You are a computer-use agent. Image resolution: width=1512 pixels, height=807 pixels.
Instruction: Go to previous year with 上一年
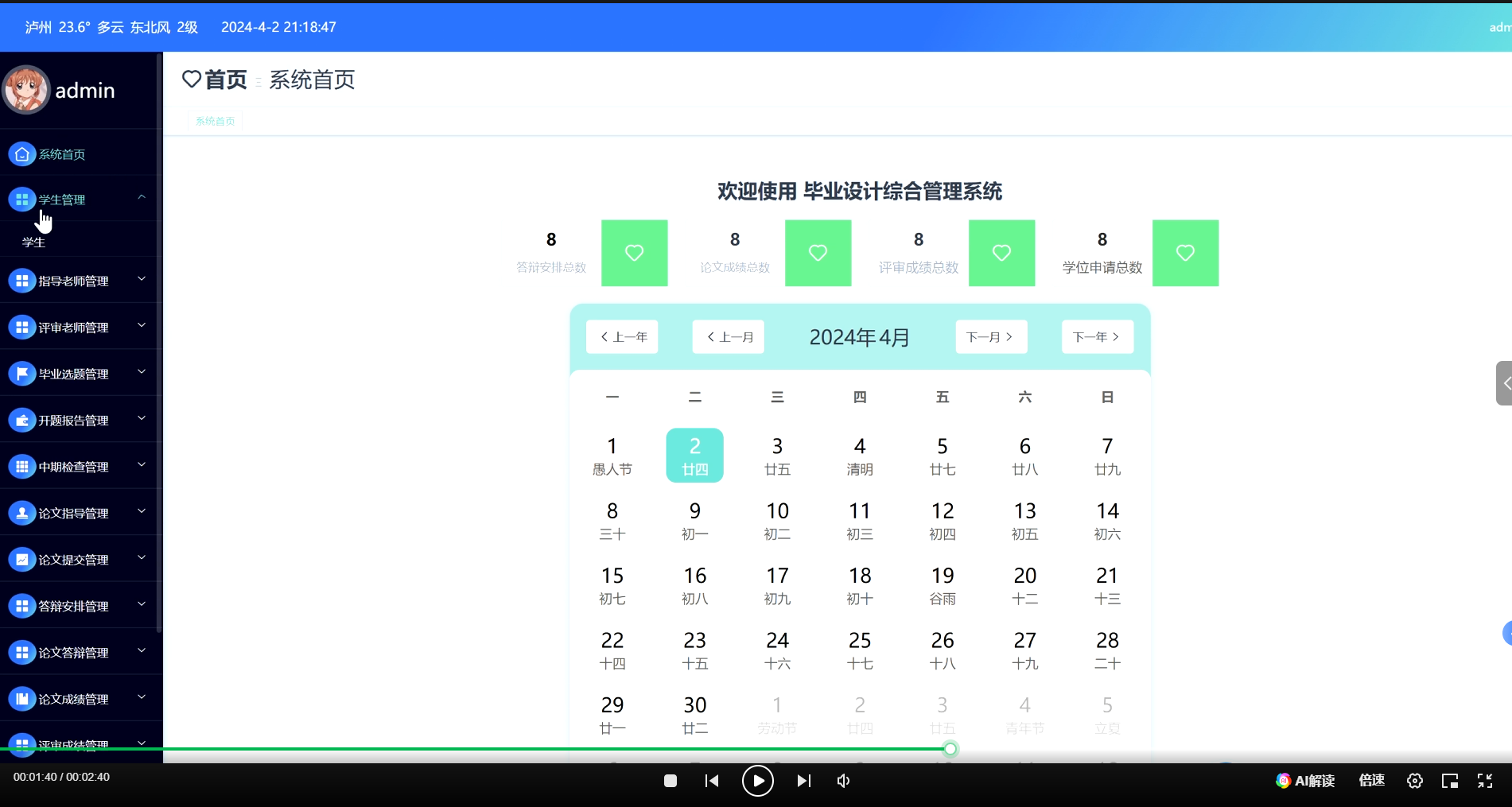pos(622,337)
